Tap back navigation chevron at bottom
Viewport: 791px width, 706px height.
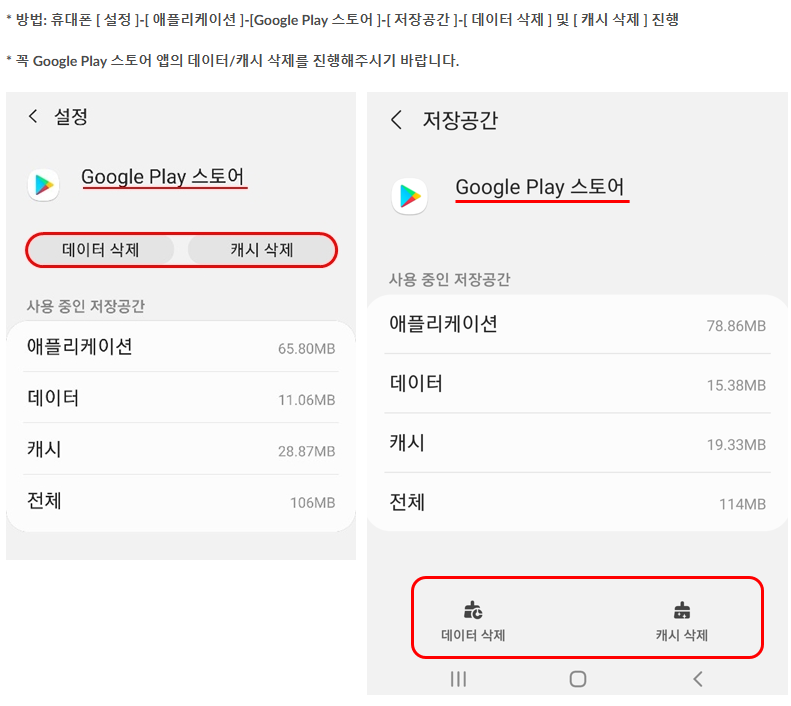click(698, 679)
